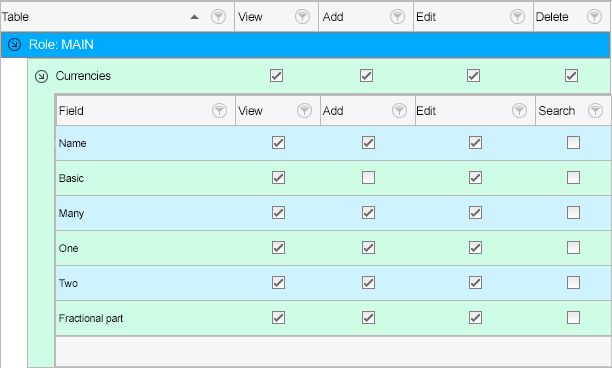Uncheck Add for Fractional part field
Viewport: 612px width, 368px height.
tap(368, 318)
